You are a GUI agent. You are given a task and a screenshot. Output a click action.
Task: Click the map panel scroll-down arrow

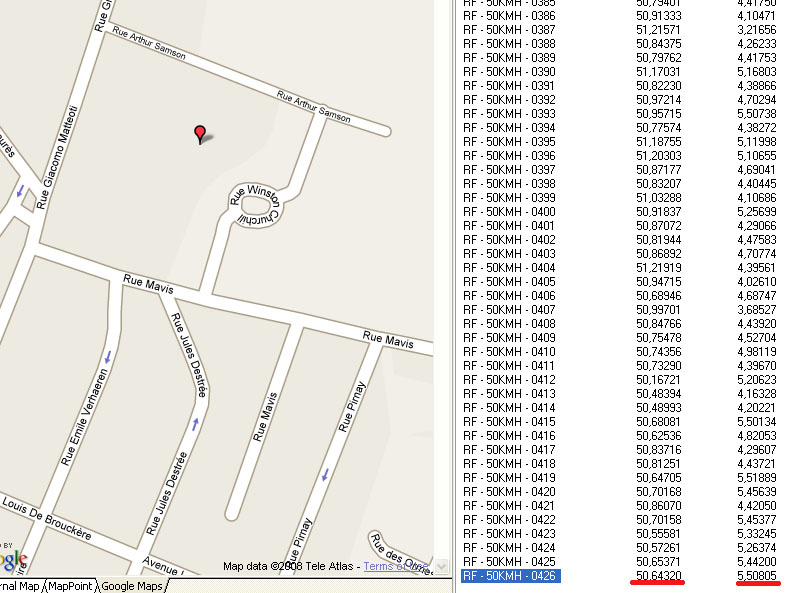443,566
